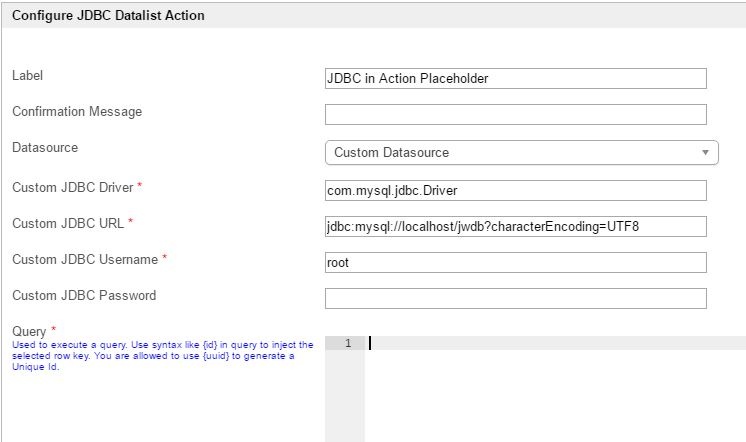Click the blue Query help description text
The image size is (746, 442).
click(162, 355)
